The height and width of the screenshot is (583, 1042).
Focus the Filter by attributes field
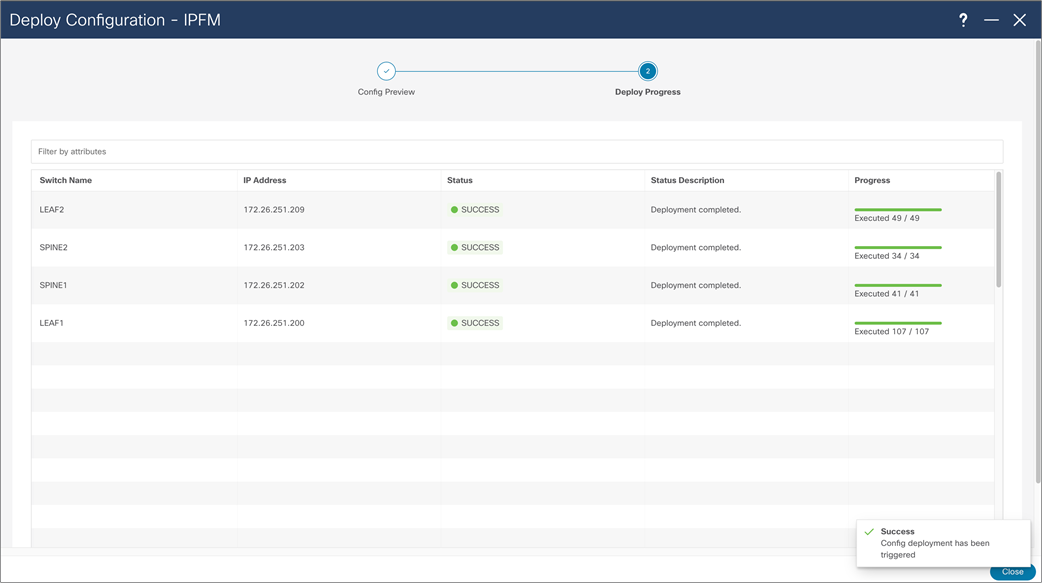tap(517, 152)
